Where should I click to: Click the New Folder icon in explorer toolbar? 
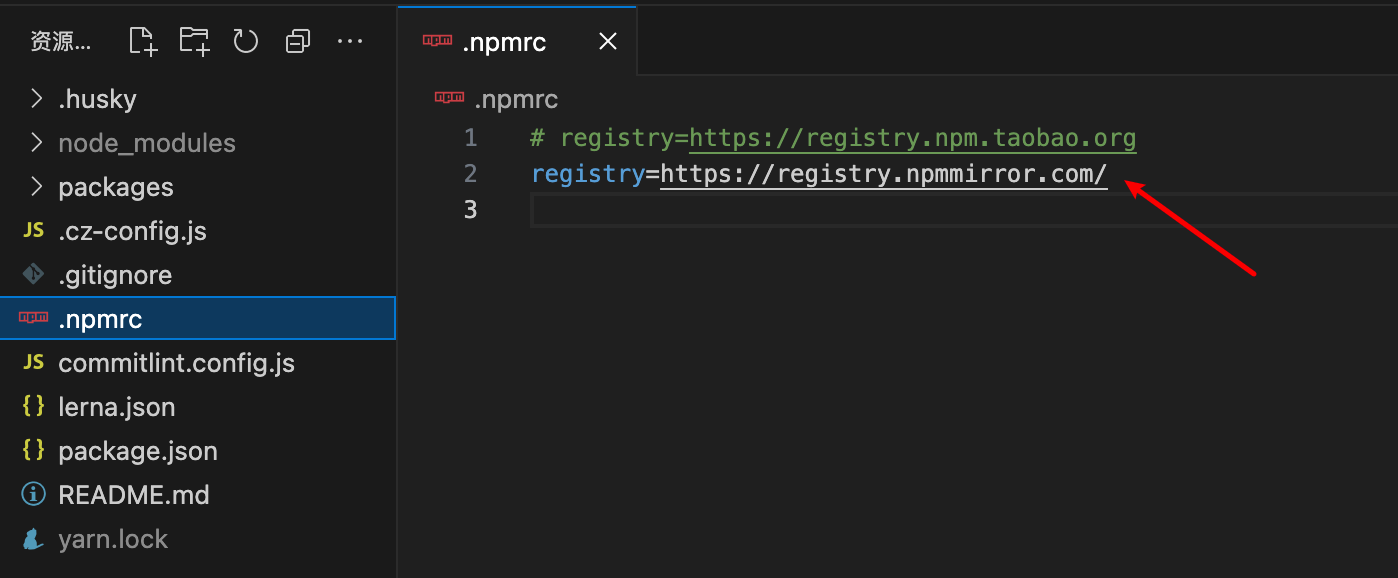click(195, 41)
